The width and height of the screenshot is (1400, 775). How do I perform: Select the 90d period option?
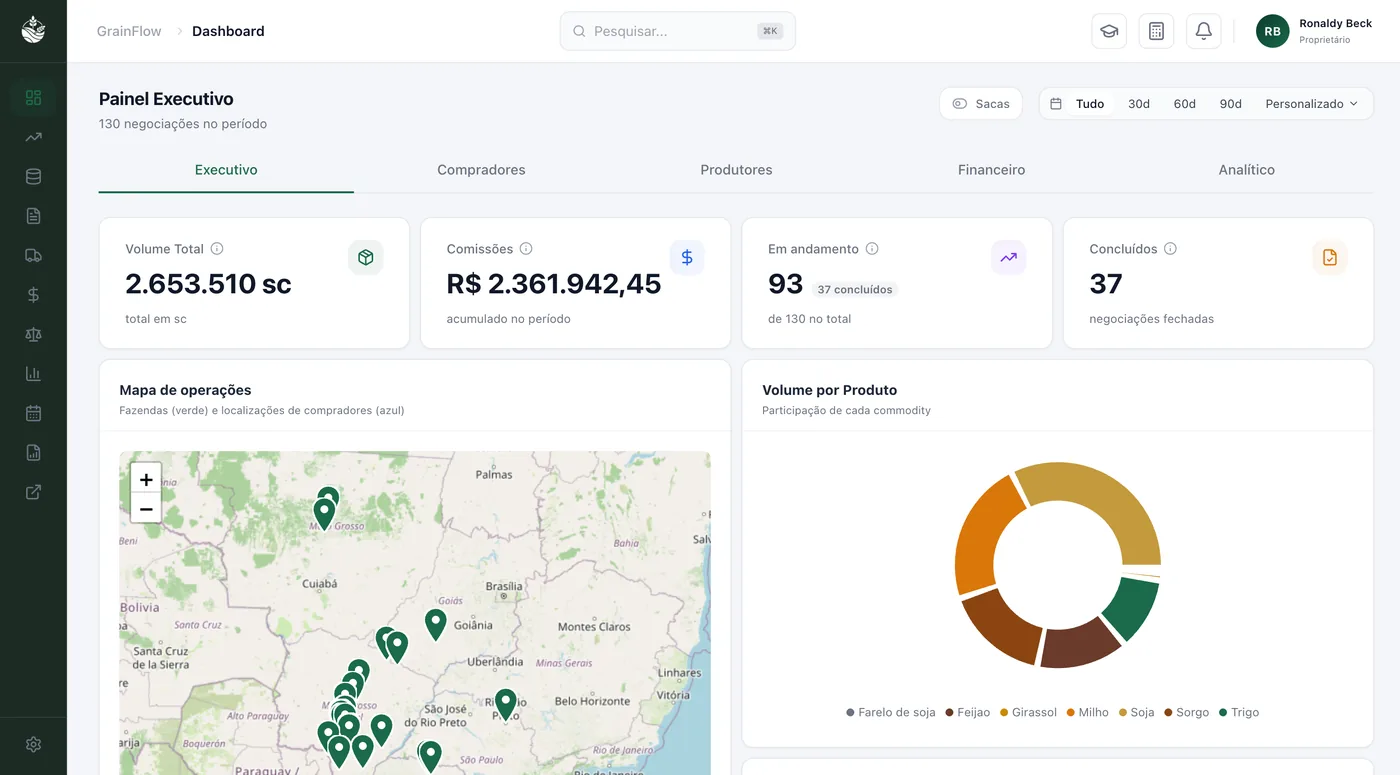pos(1231,104)
